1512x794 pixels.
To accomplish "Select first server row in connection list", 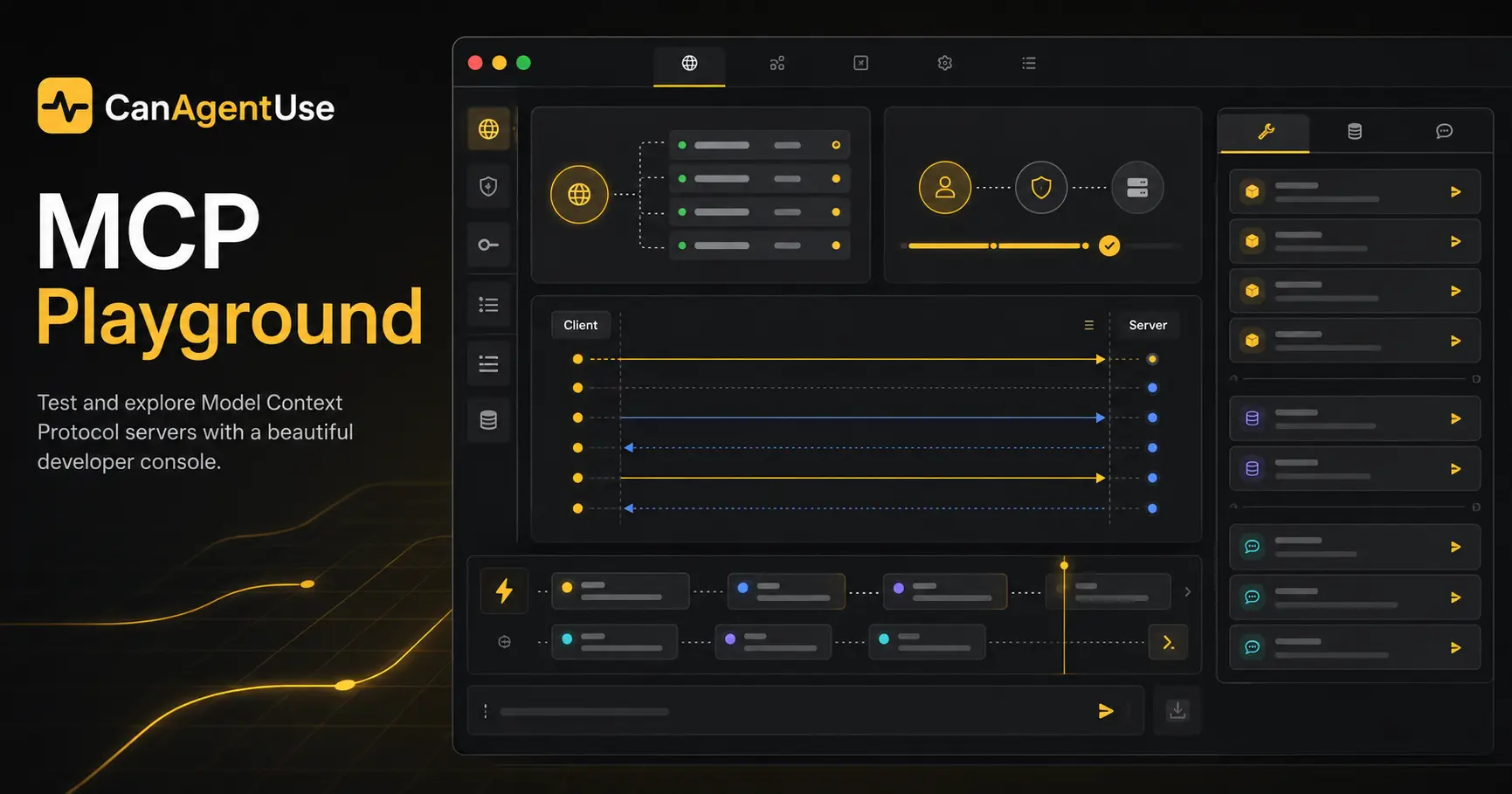I will (x=759, y=145).
